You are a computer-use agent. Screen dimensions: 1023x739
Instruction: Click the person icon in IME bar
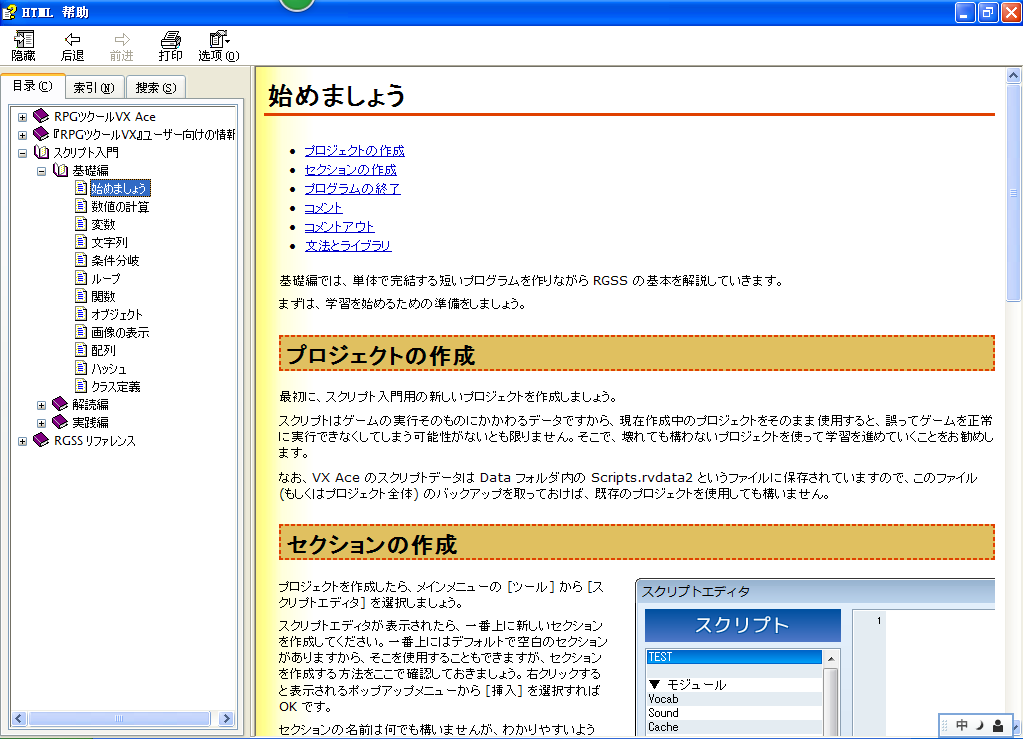coord(998,725)
